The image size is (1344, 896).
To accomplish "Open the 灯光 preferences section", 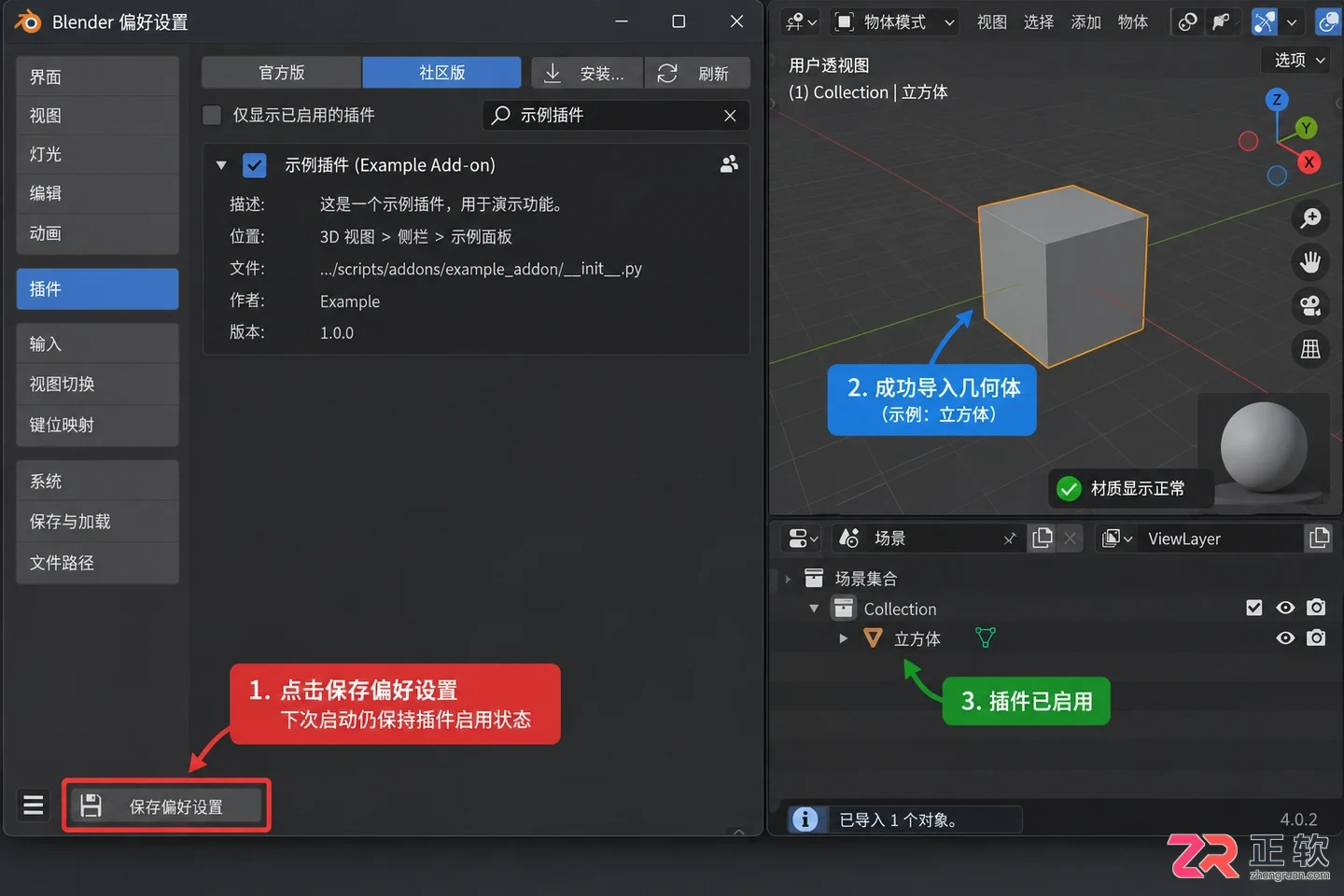I will (97, 155).
